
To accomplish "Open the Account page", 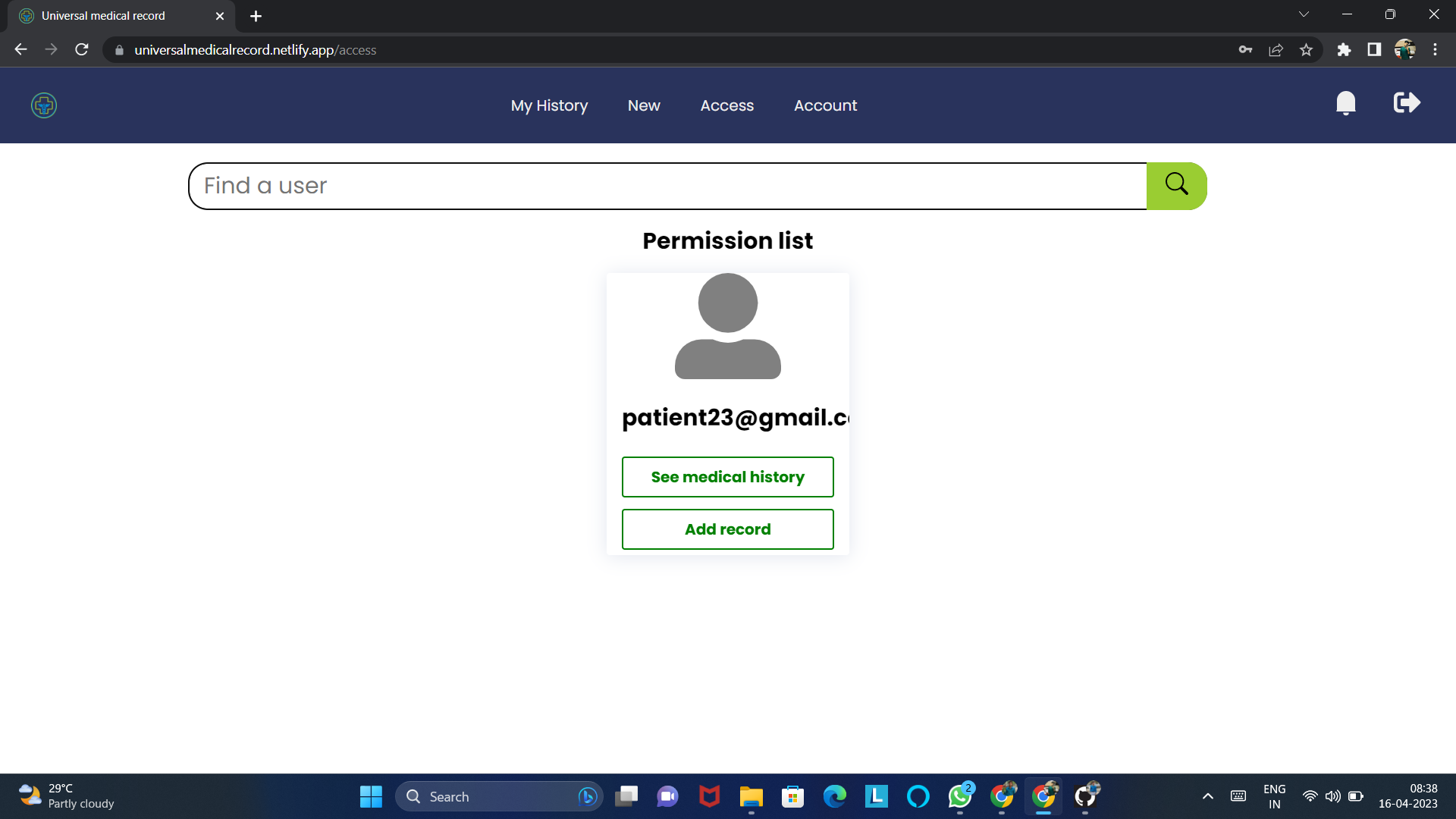I will (x=825, y=105).
